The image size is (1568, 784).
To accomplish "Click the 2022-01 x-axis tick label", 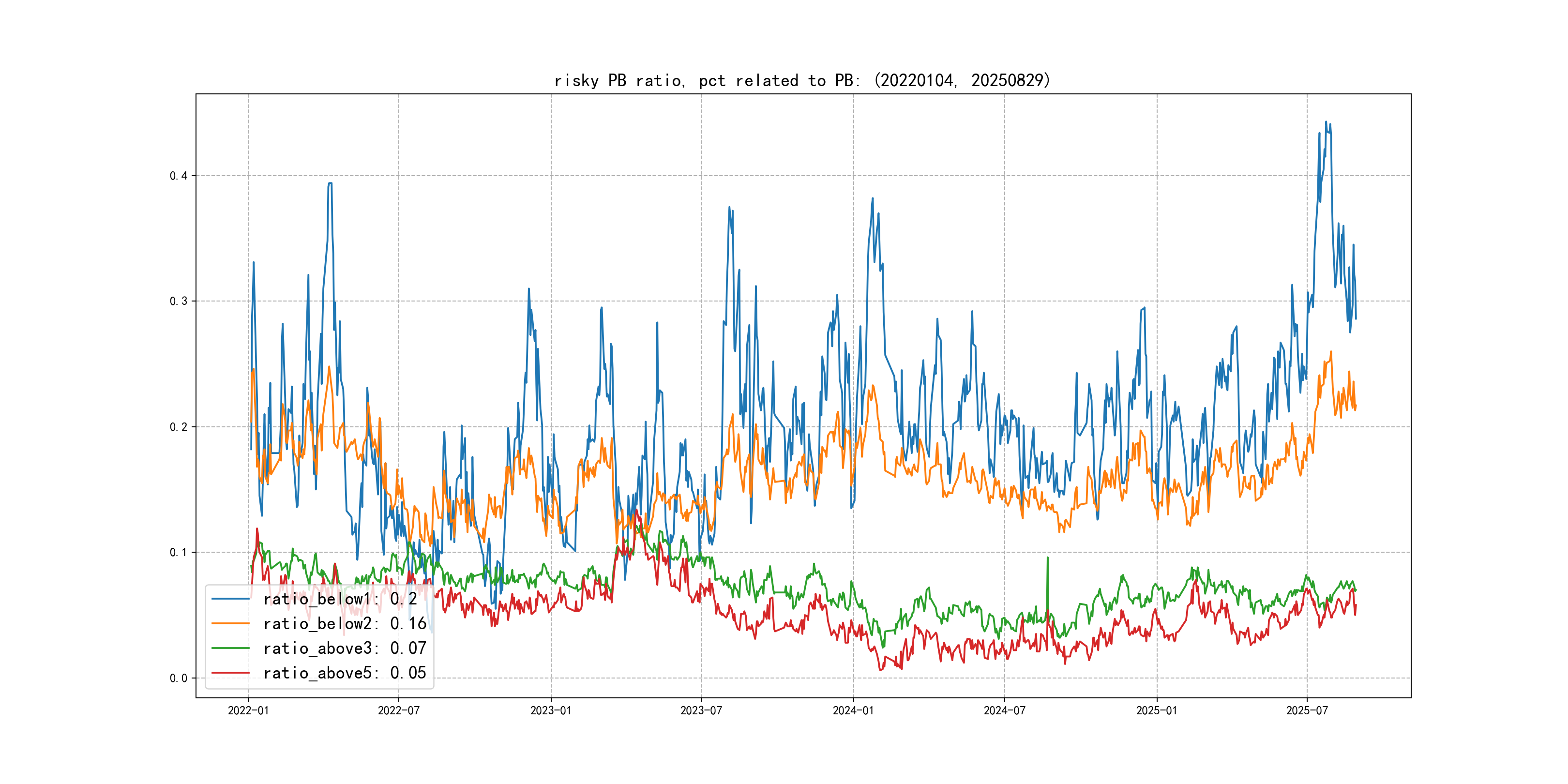I will point(248,710).
